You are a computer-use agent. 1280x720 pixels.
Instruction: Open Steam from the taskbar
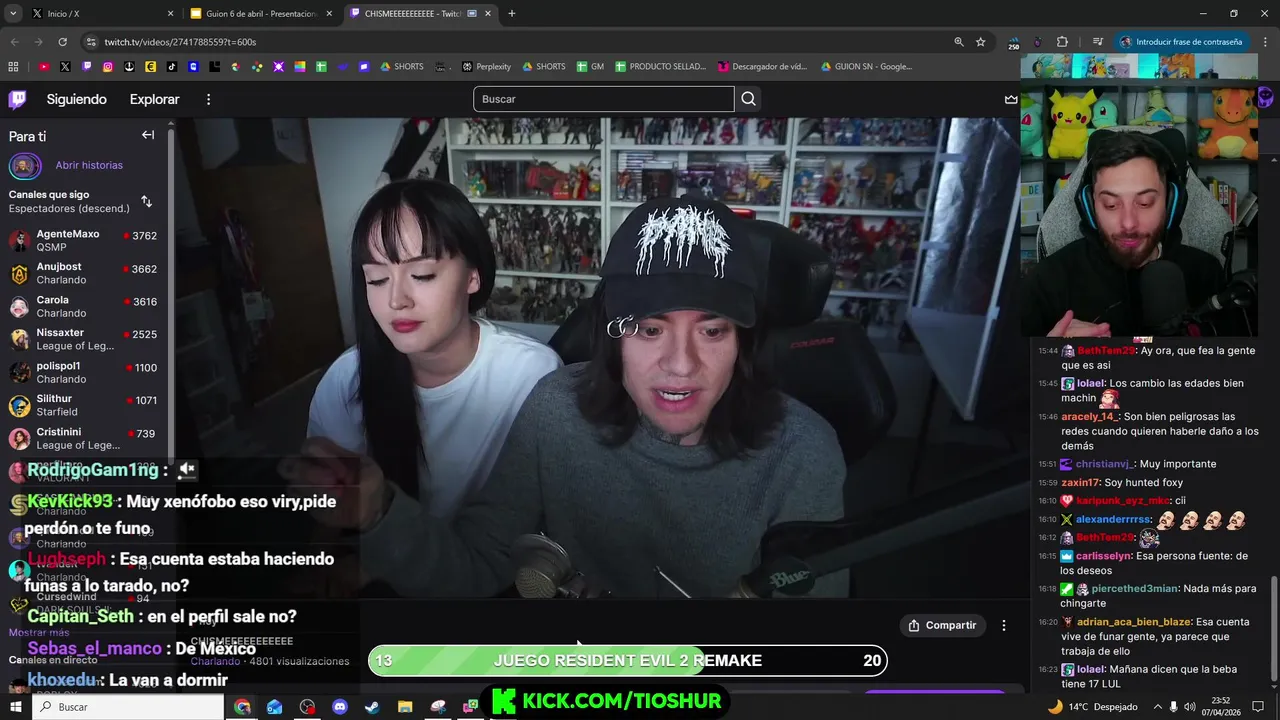pyautogui.click(x=372, y=707)
